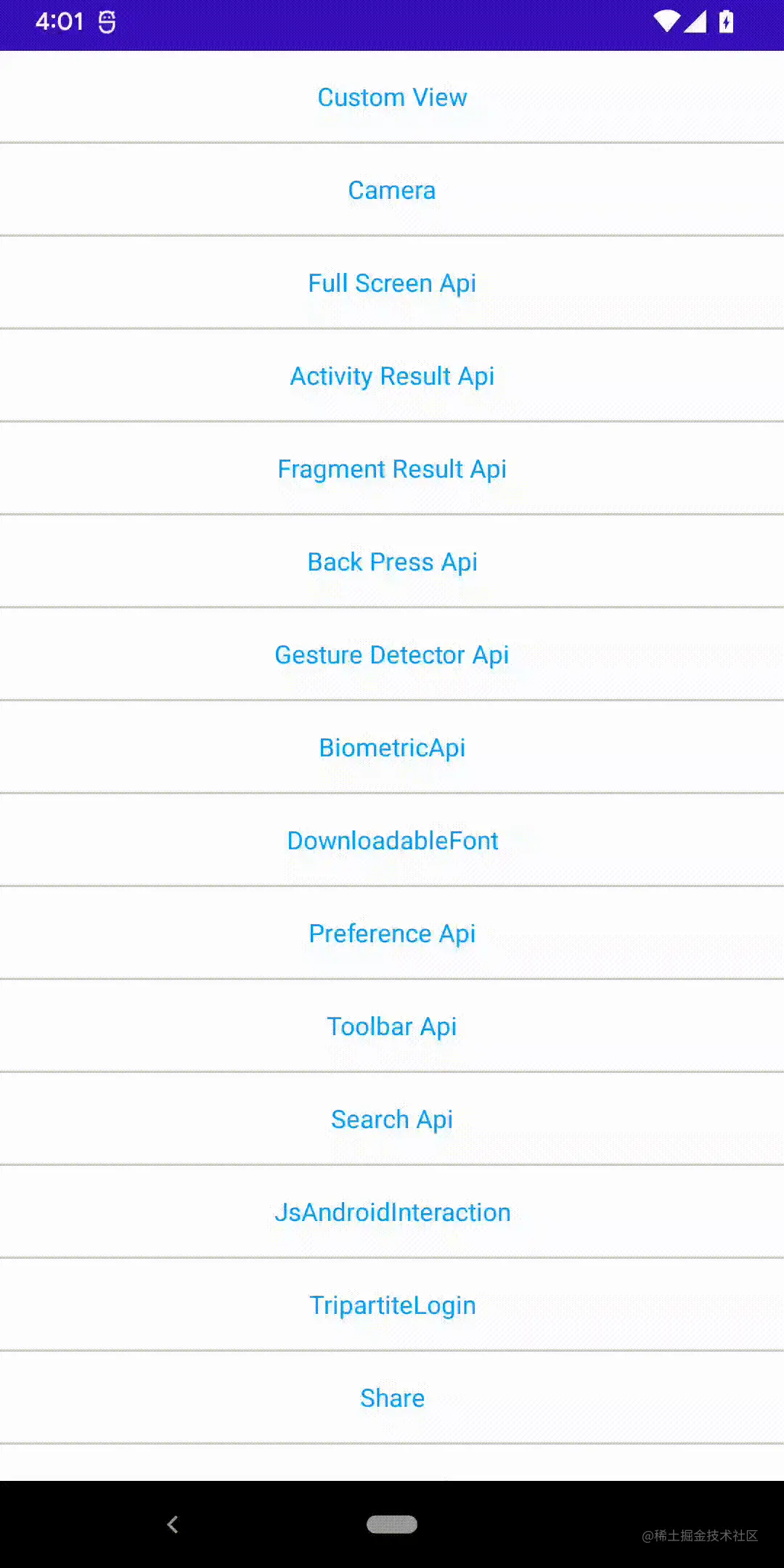Tap the notification icon beside the clock
This screenshot has width=784, height=1568.
(x=107, y=23)
